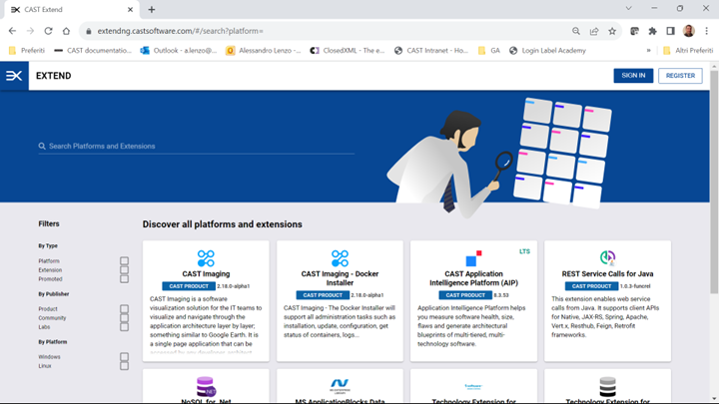Click the LTS label on the AIP card
This screenshot has width=719, height=404.
click(x=525, y=251)
